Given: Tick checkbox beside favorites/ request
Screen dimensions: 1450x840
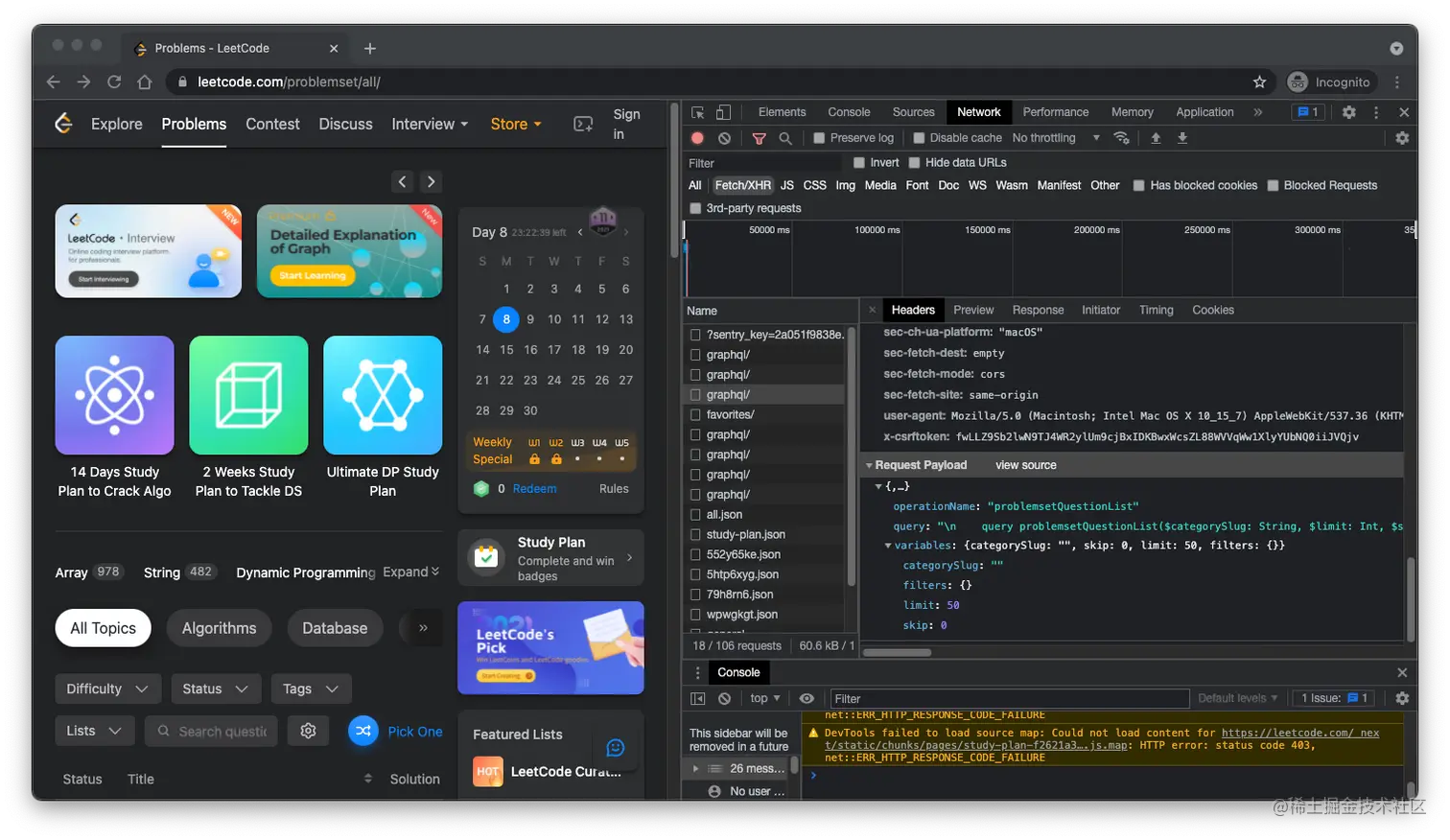Looking at the screenshot, I should [x=695, y=415].
